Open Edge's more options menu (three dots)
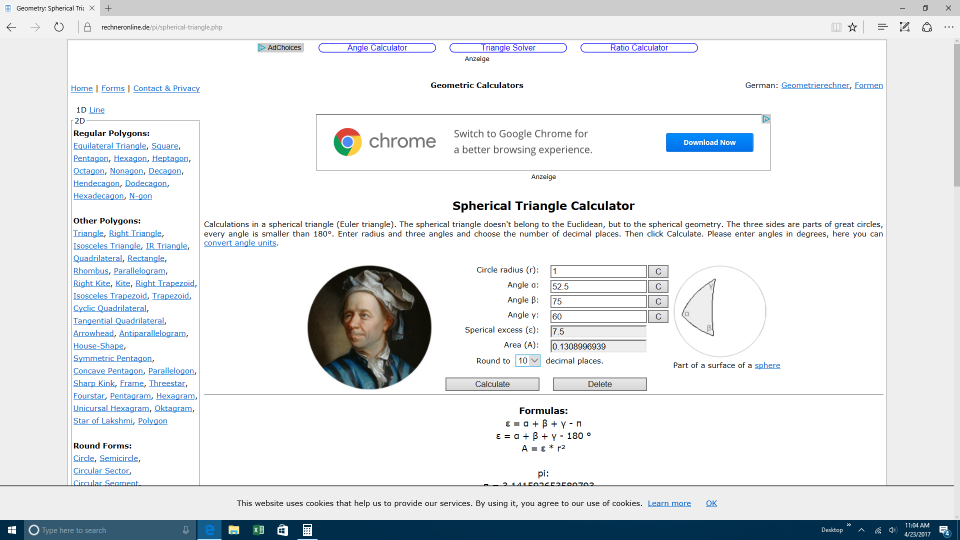This screenshot has width=960, height=540. click(950, 27)
